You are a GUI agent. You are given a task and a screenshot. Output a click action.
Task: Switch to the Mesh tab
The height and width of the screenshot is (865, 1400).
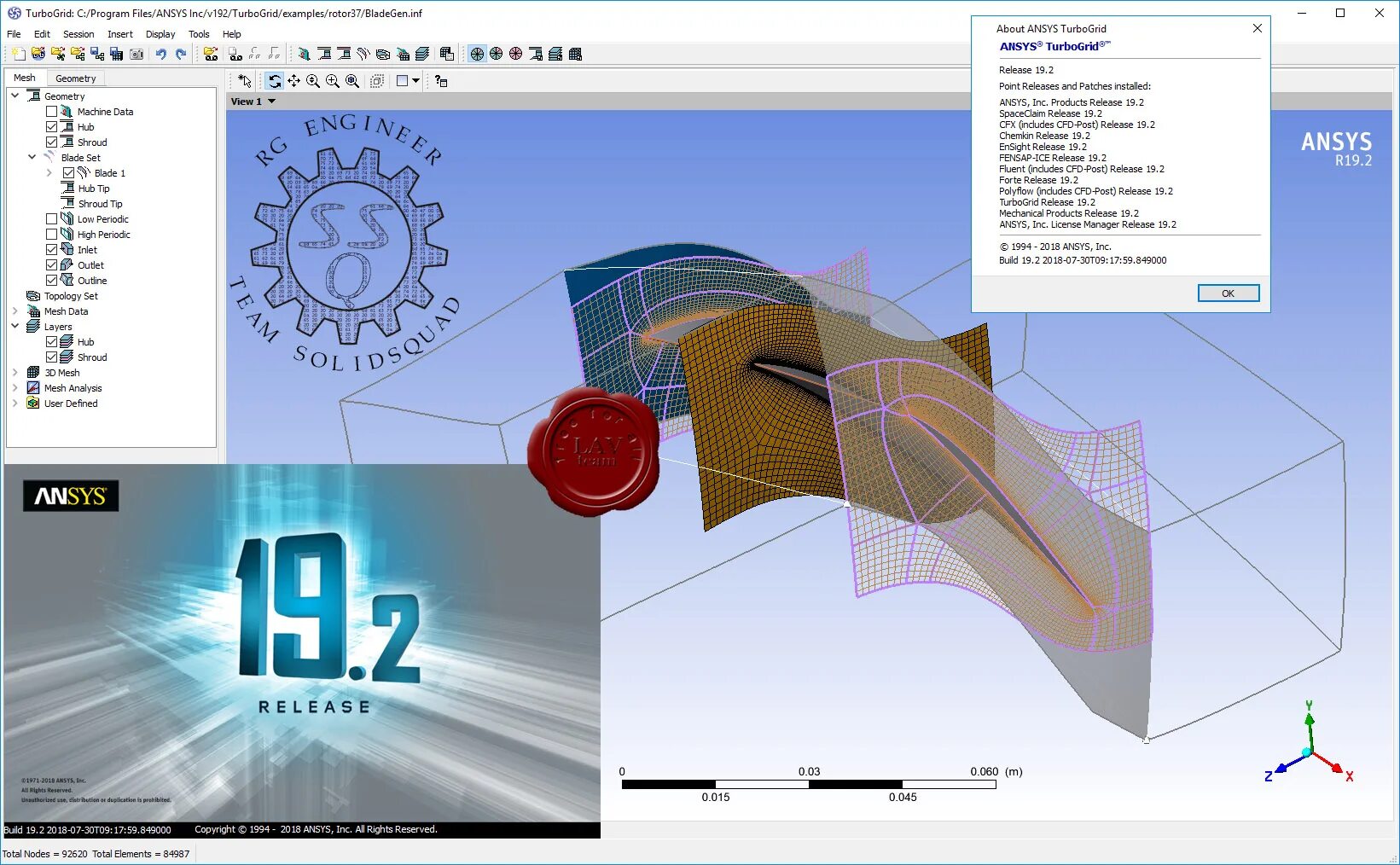point(25,78)
